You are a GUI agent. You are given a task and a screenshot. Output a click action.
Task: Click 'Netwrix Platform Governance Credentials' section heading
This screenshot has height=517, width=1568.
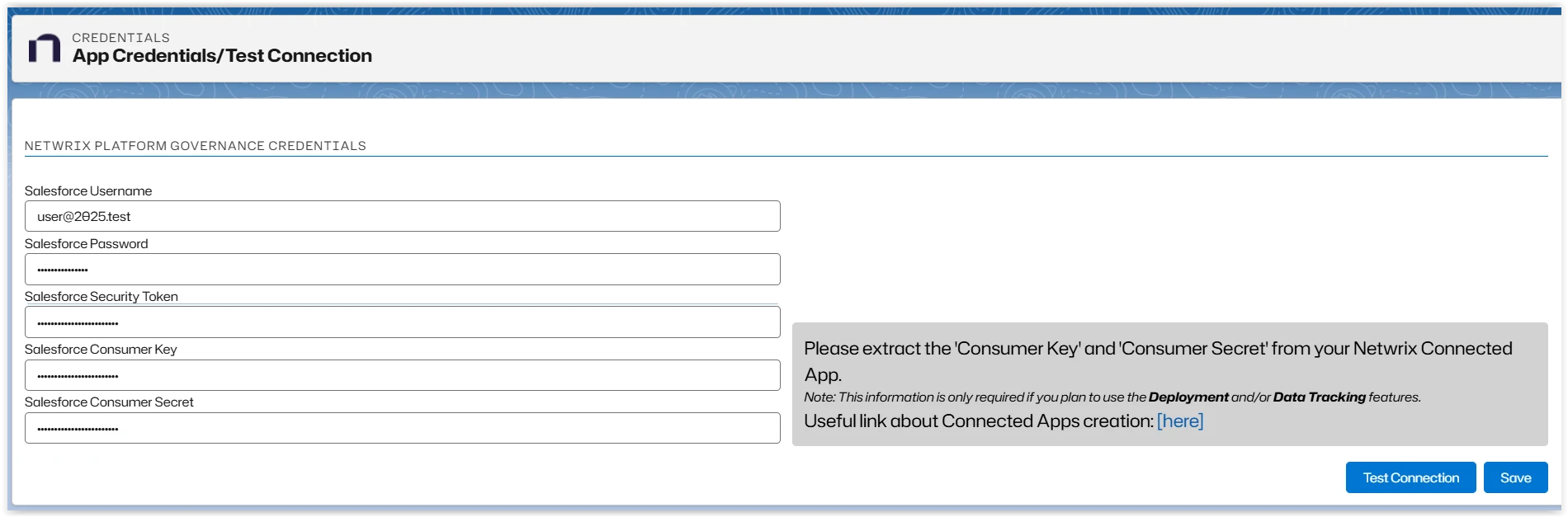pos(196,146)
